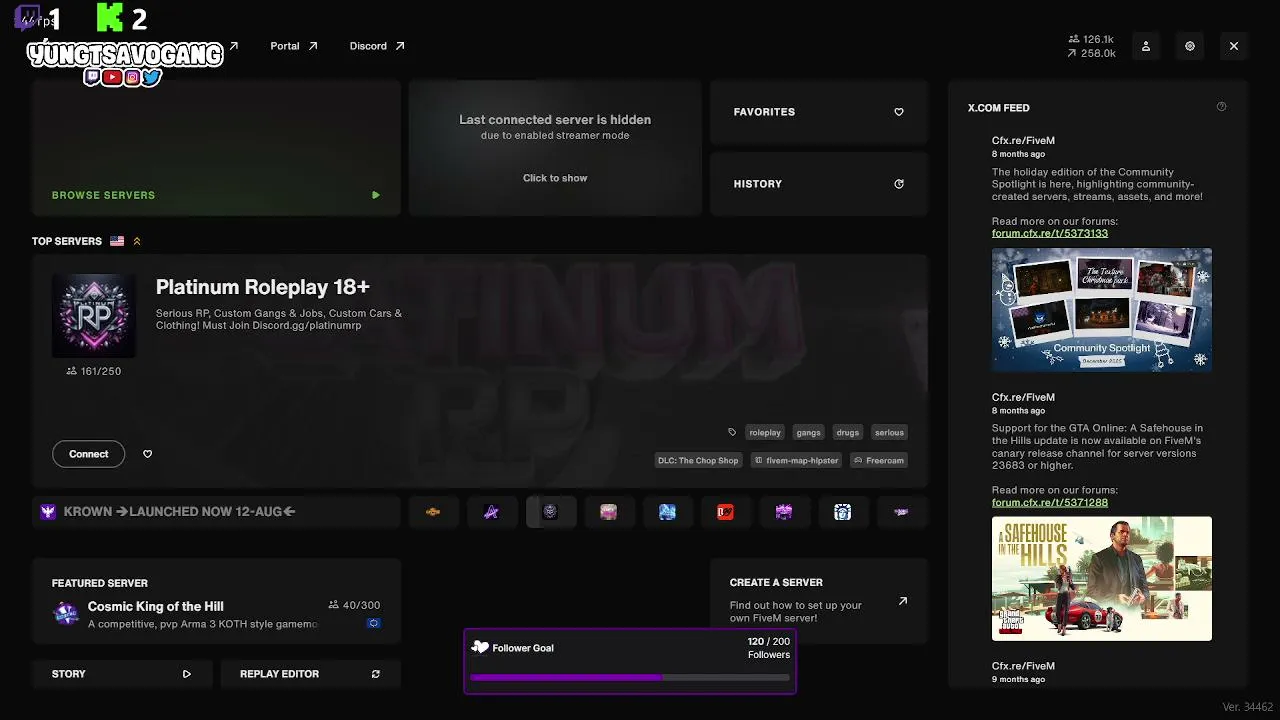
Task: Click the 126.1k players online count
Action: [1091, 39]
